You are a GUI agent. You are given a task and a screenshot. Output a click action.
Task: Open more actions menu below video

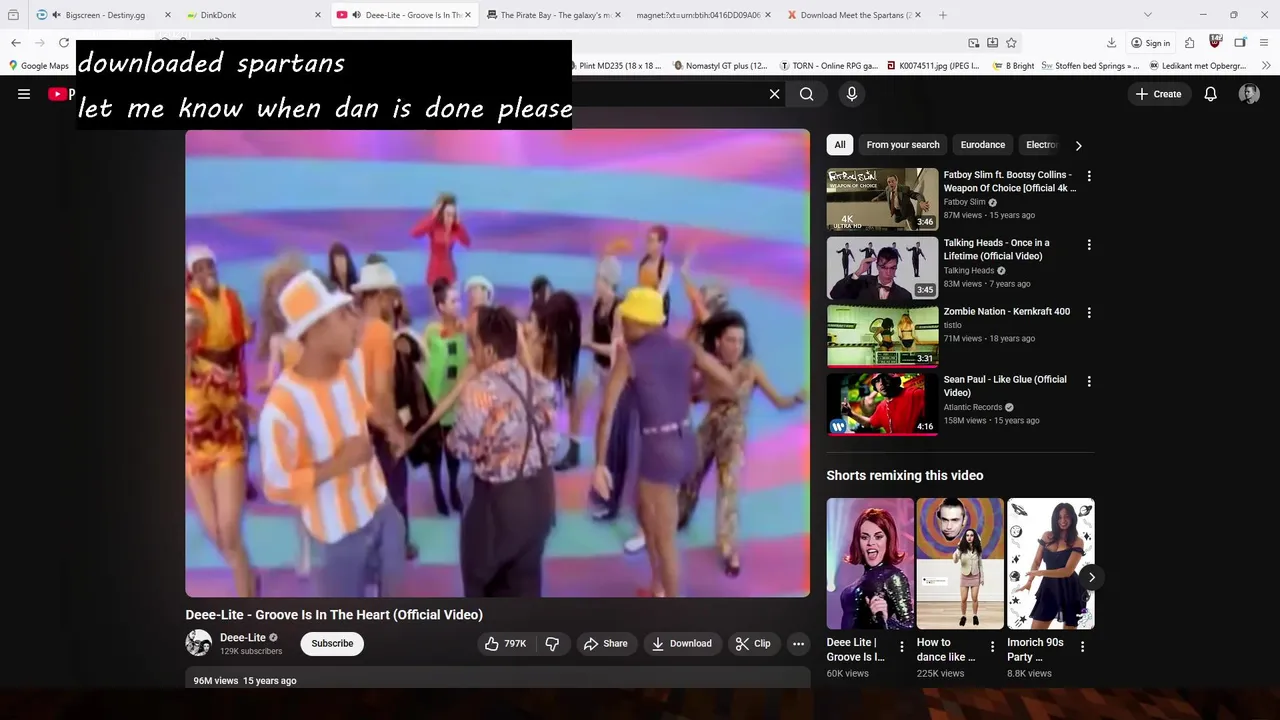tap(798, 644)
